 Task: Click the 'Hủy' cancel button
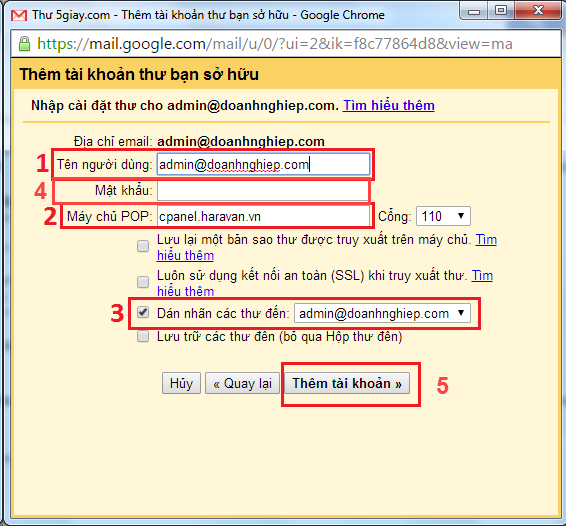pos(181,383)
